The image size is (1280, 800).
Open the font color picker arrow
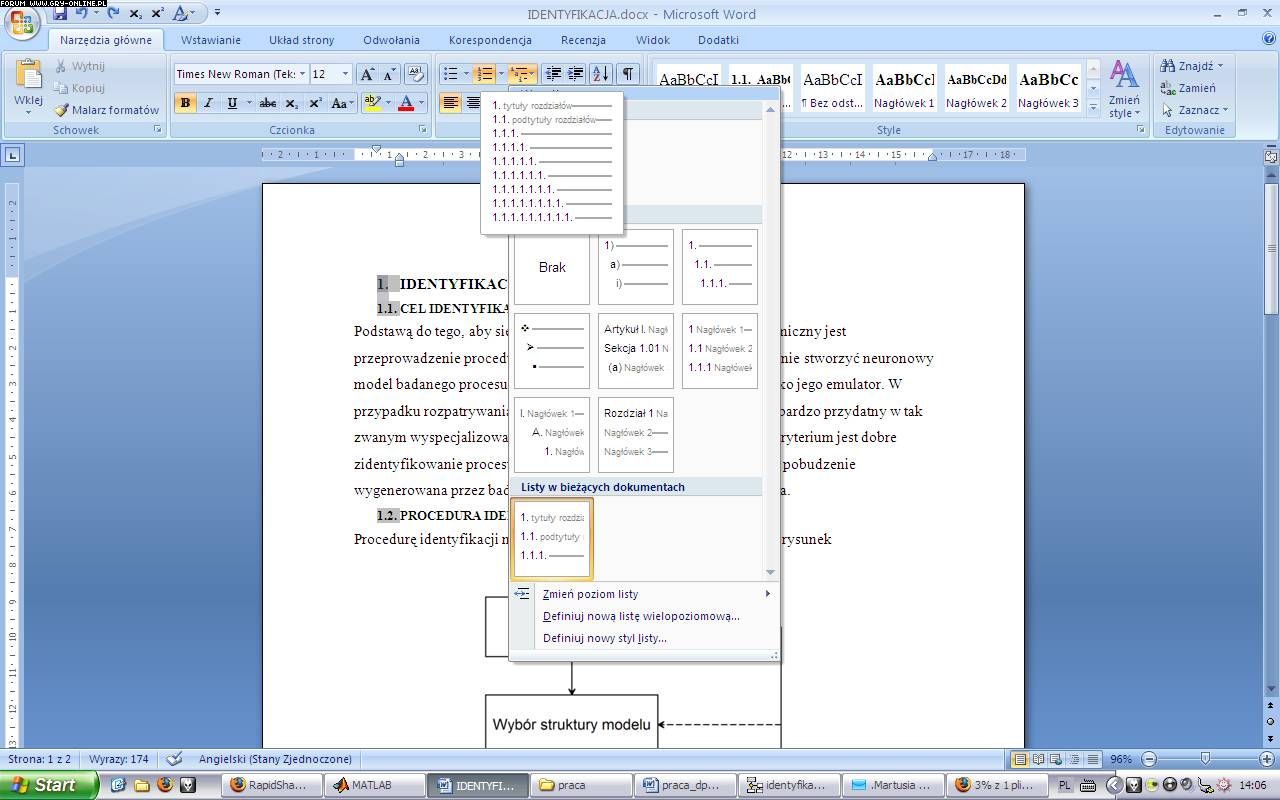pyautogui.click(x=422, y=103)
